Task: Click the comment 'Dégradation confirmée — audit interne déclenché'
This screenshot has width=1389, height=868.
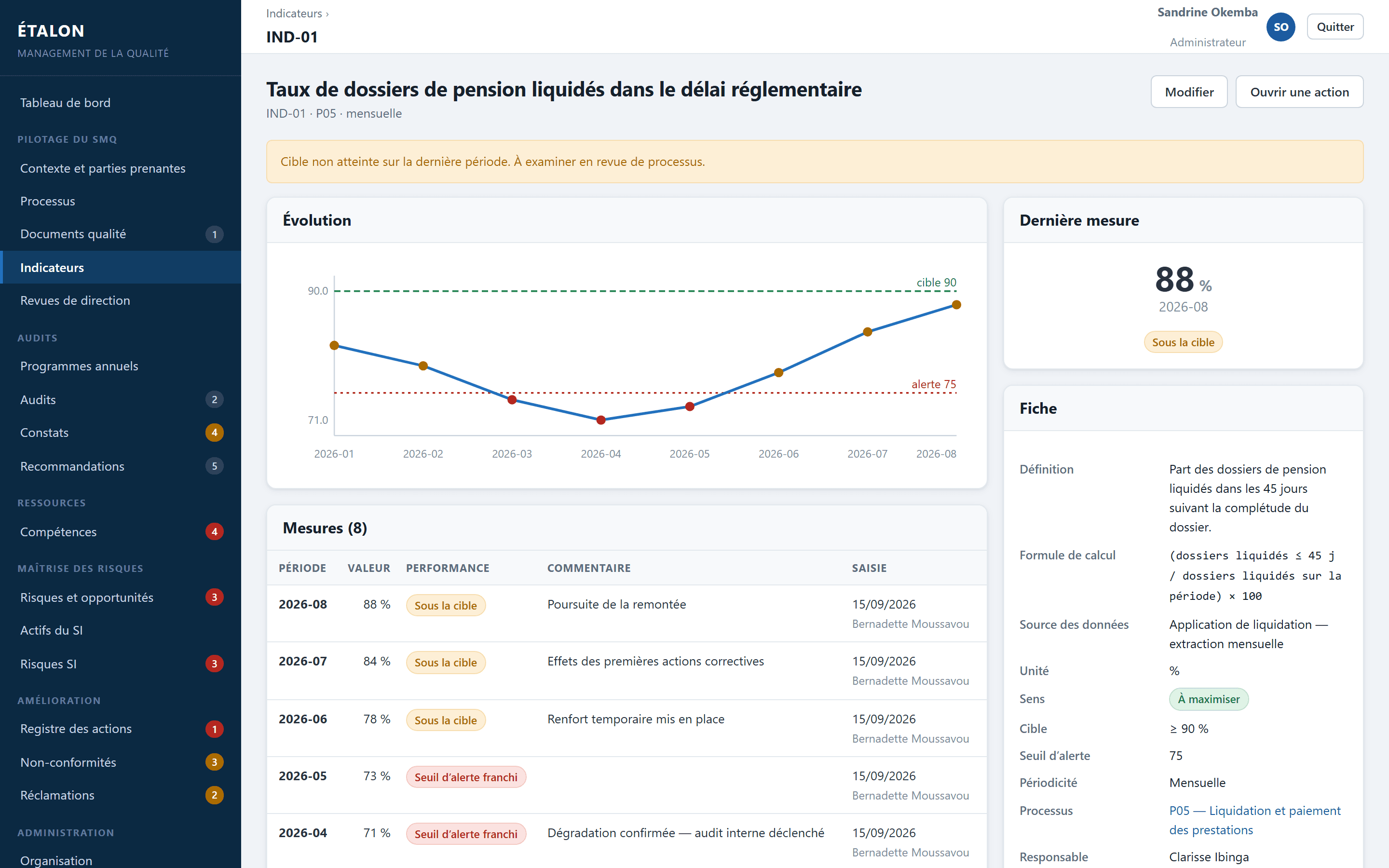Action: pyautogui.click(x=686, y=832)
